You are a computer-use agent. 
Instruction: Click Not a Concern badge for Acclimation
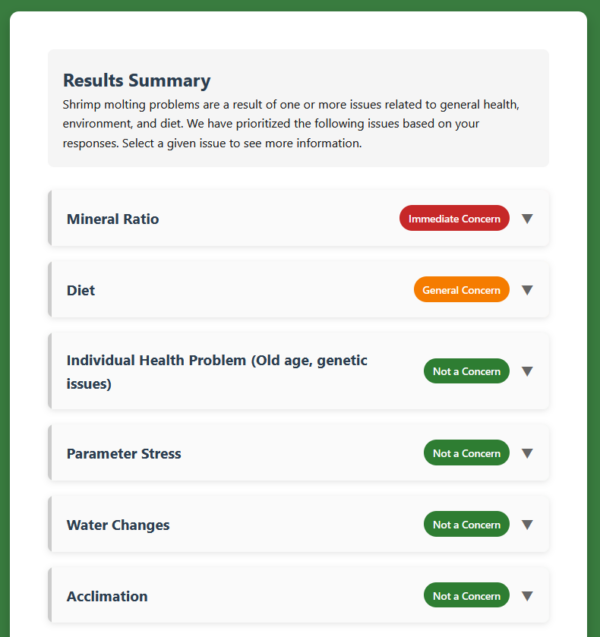(466, 596)
